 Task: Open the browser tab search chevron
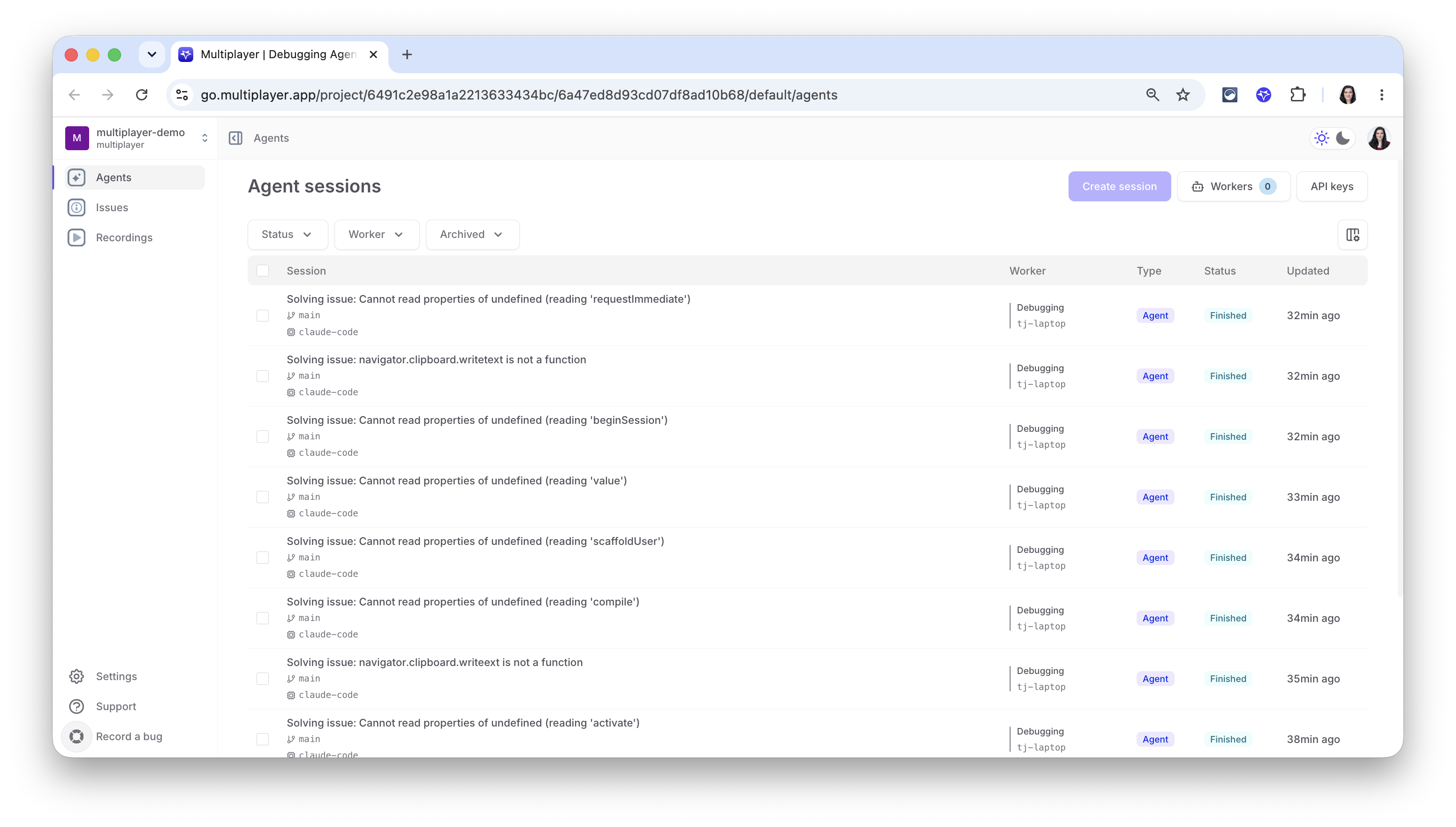coord(152,54)
